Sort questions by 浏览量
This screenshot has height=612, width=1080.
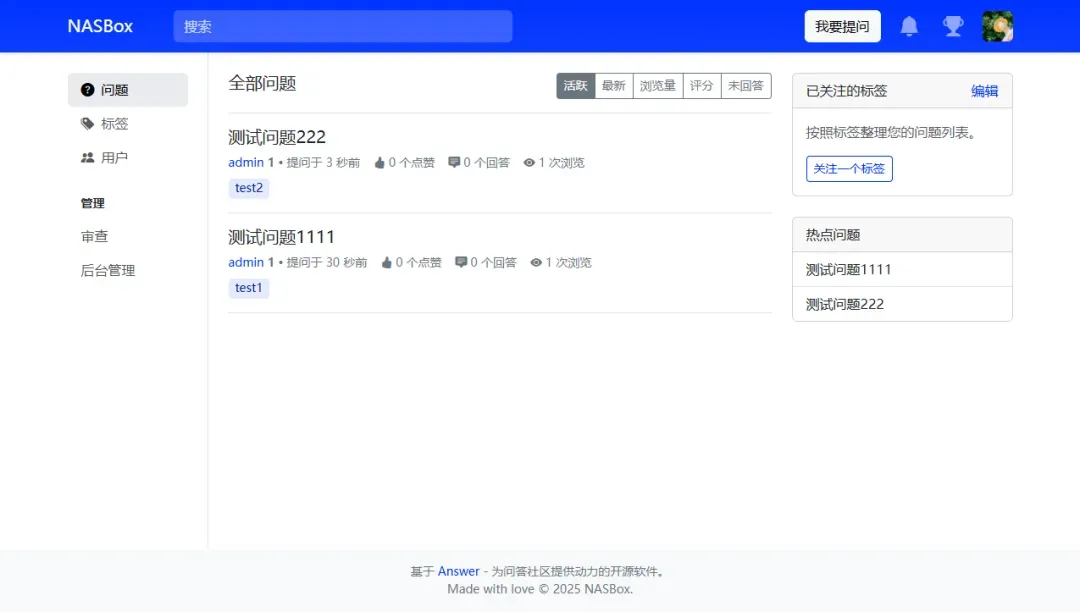click(657, 86)
